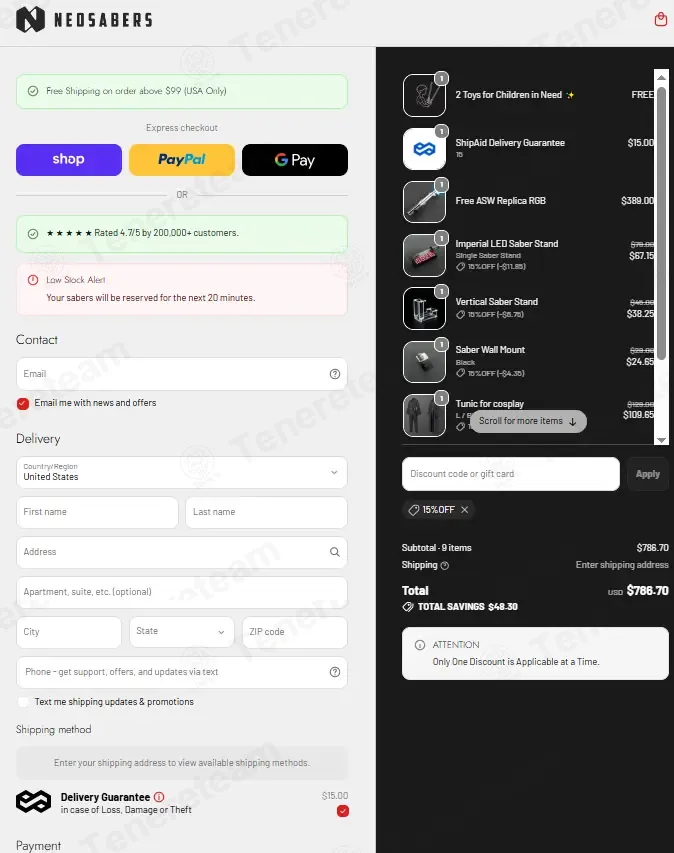The width and height of the screenshot is (674, 853).
Task: Open the Shipping info question mark icon
Action: (444, 566)
